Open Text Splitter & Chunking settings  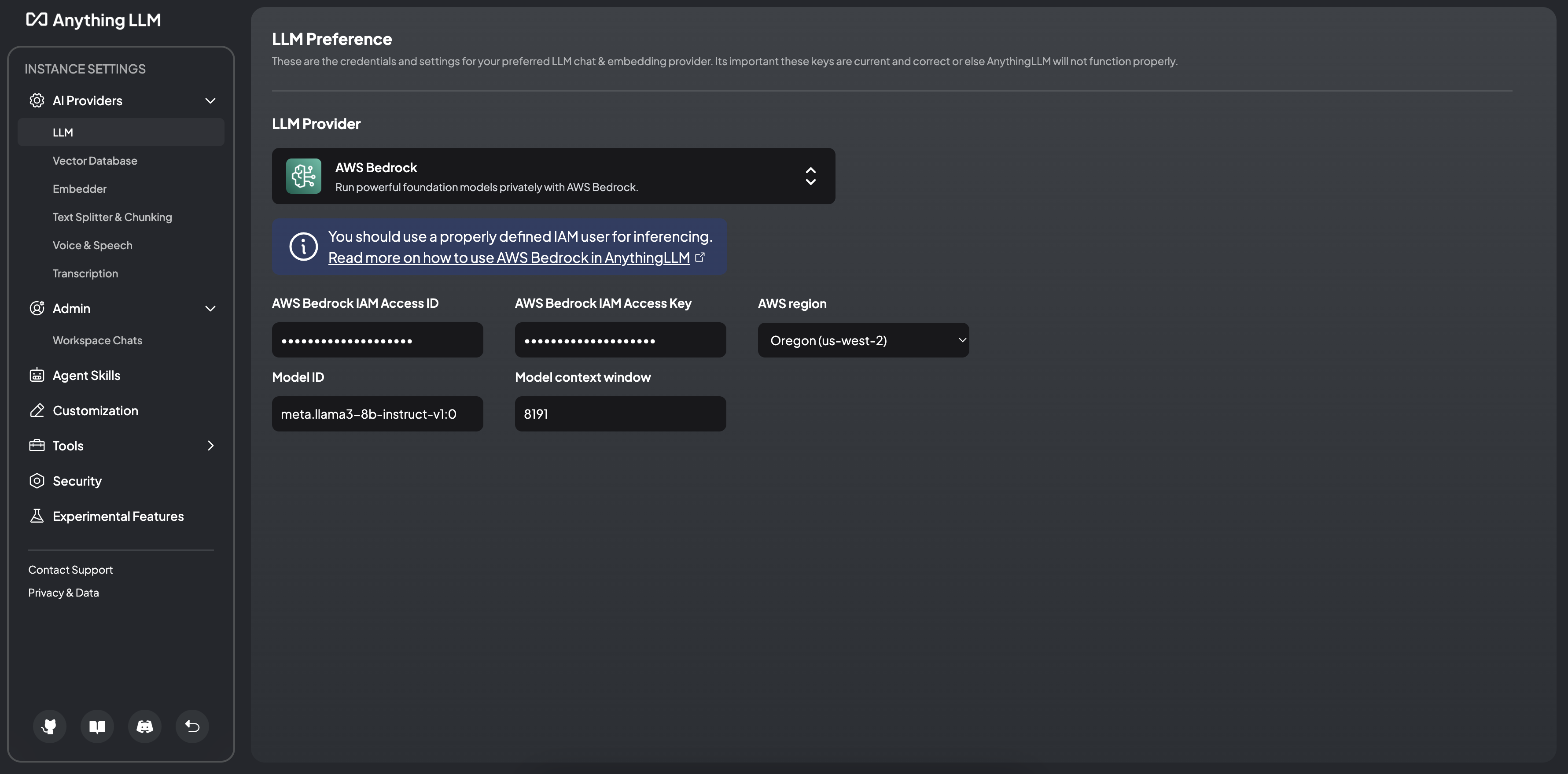(x=113, y=217)
